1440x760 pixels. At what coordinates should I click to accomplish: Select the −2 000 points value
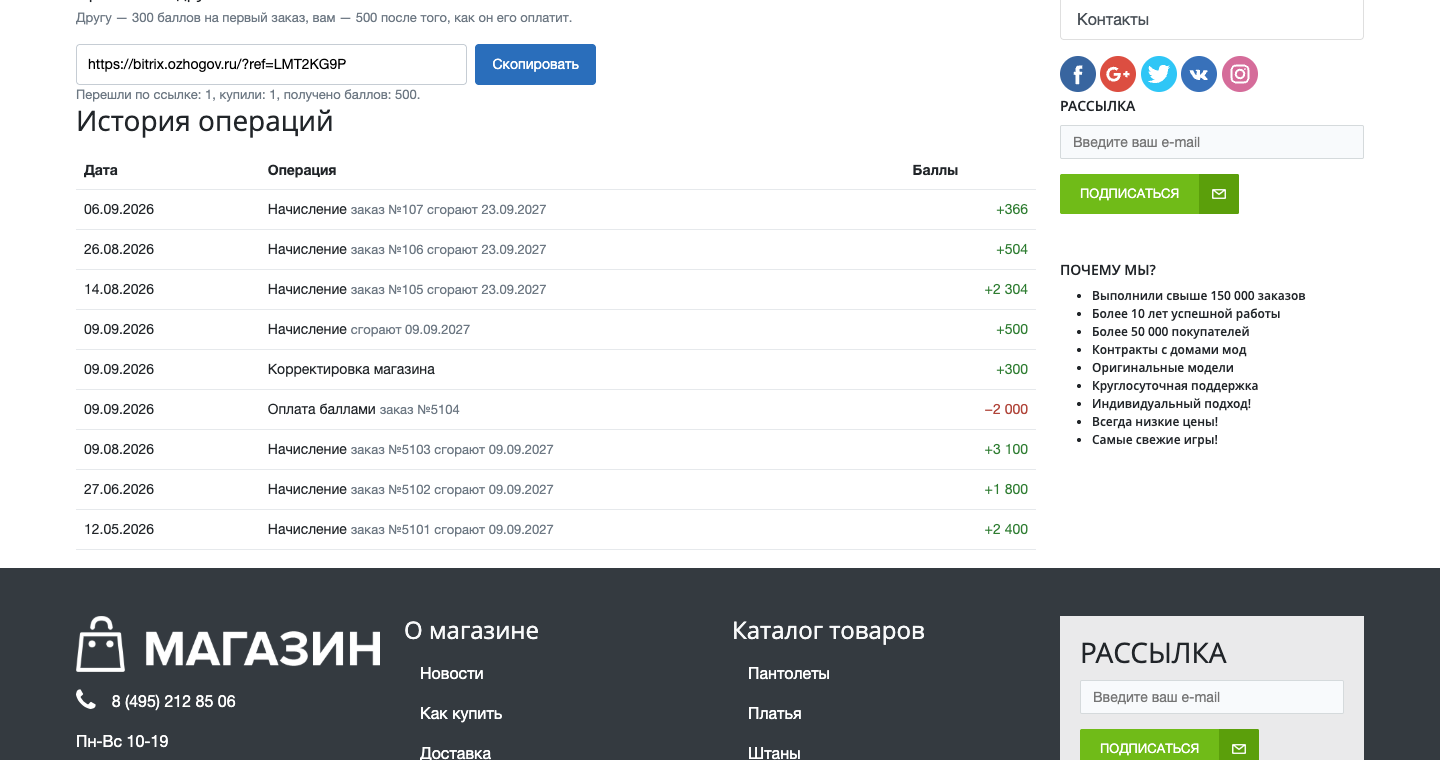[x=1006, y=409]
